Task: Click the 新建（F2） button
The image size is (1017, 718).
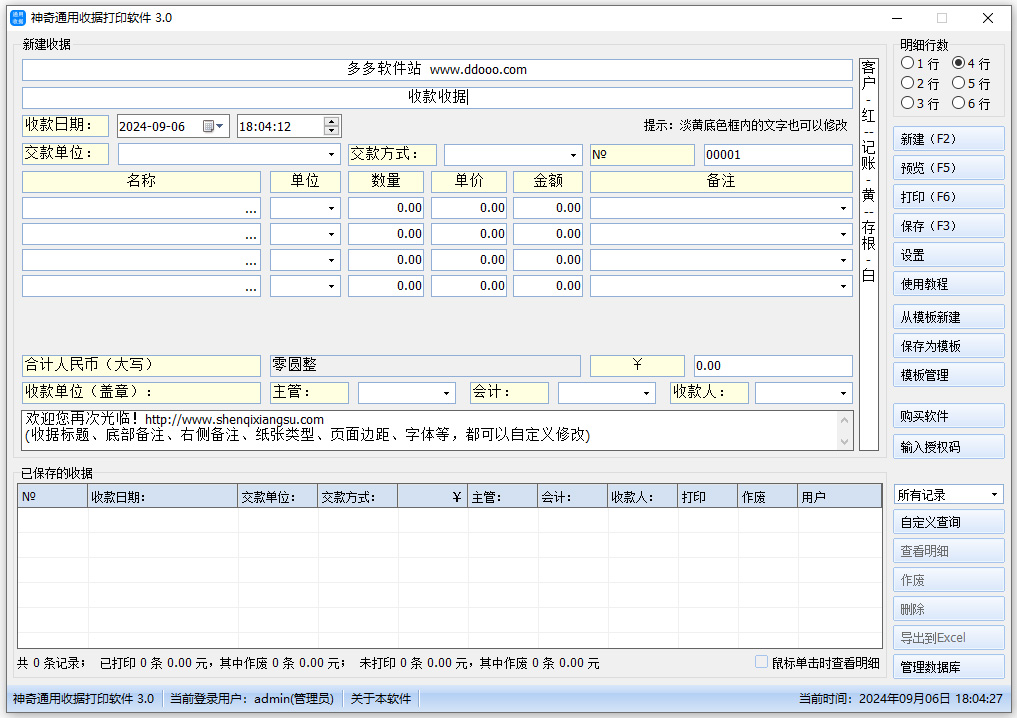Action: click(x=948, y=138)
